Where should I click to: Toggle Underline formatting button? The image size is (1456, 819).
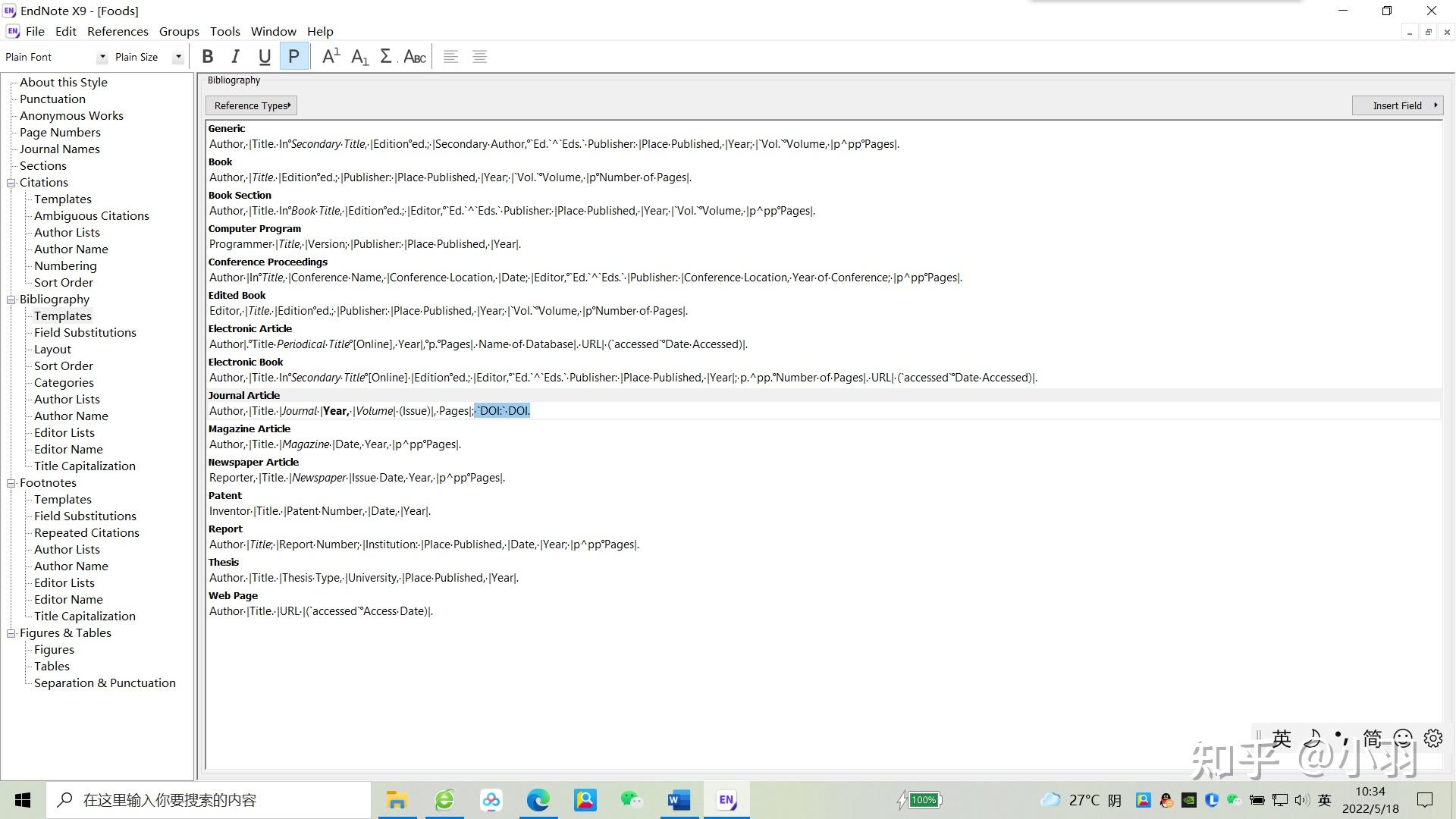[264, 57]
